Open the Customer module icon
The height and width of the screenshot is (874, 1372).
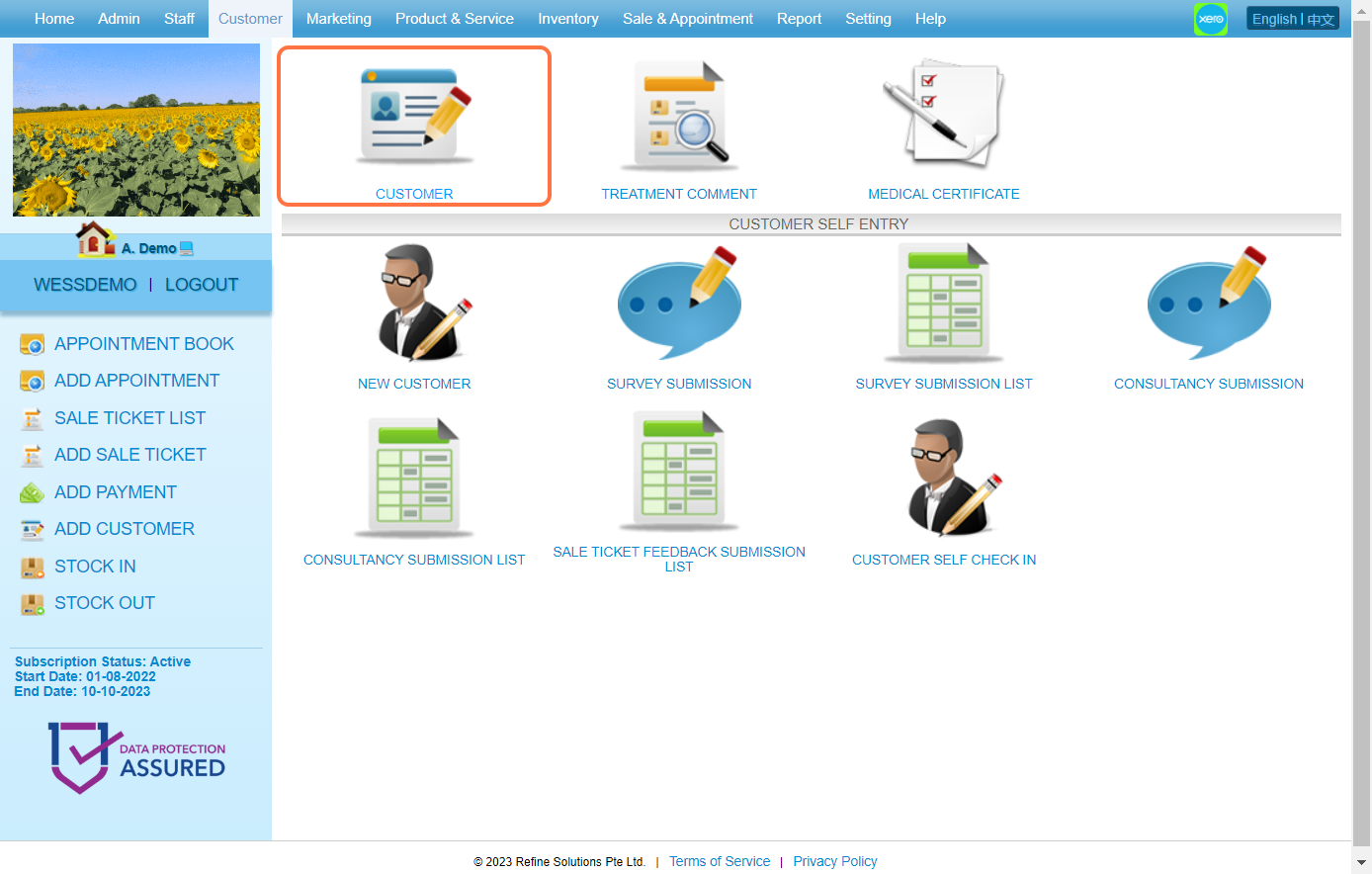(414, 115)
